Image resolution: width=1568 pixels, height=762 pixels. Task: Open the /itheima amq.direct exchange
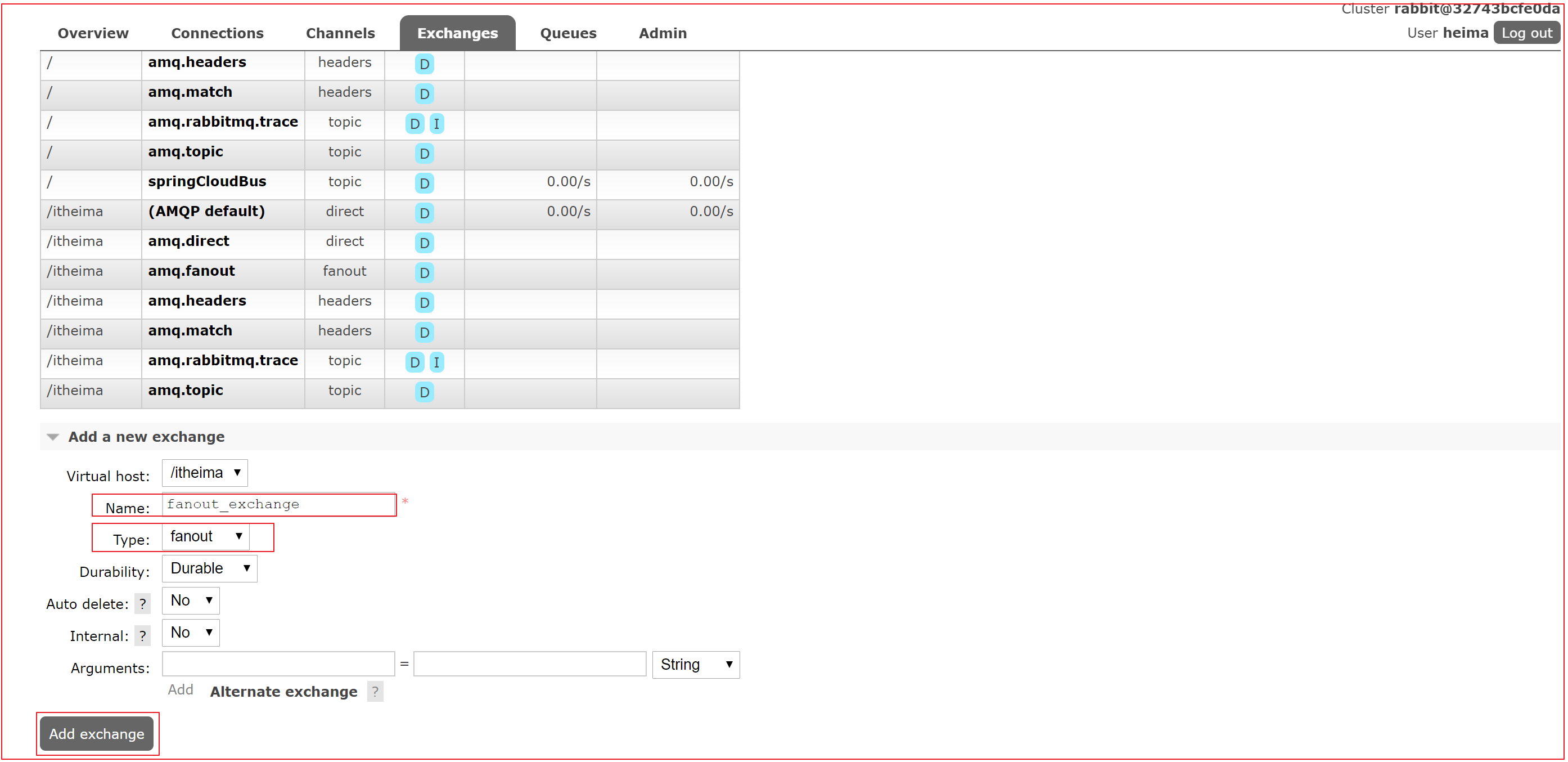(x=189, y=241)
